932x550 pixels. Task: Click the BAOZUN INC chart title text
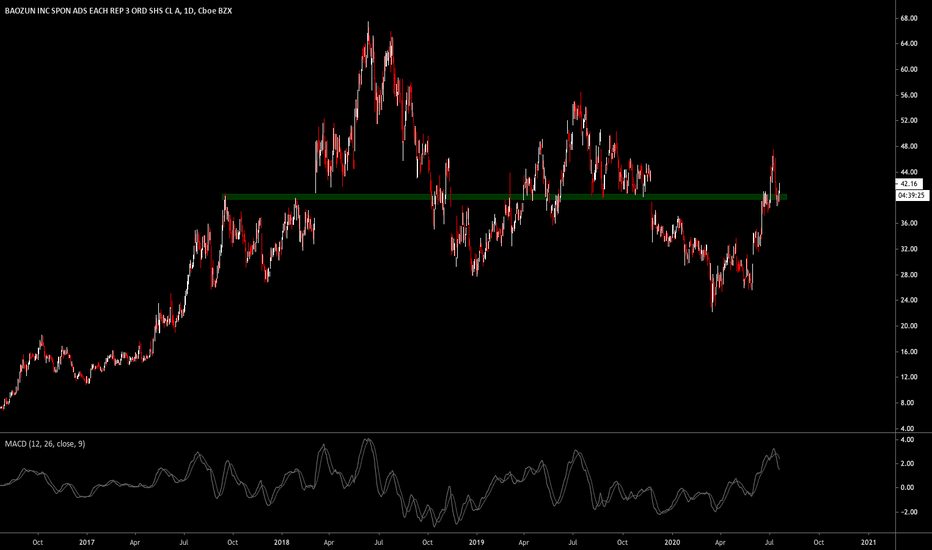pos(118,11)
